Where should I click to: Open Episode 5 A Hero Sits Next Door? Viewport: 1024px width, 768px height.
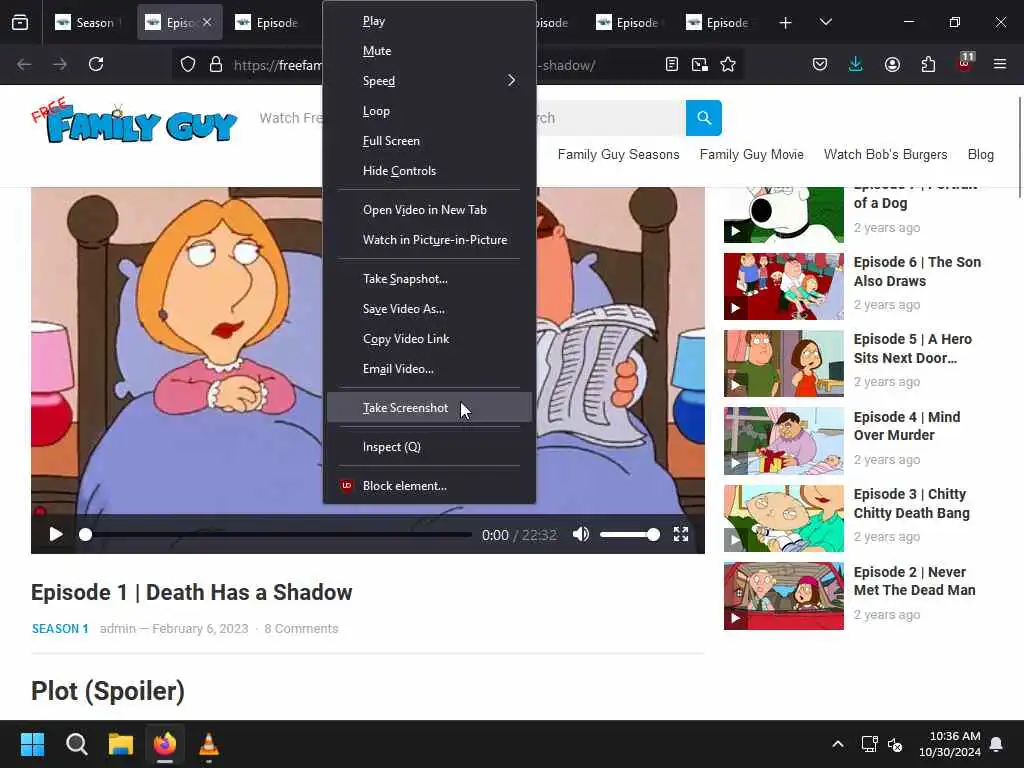913,348
